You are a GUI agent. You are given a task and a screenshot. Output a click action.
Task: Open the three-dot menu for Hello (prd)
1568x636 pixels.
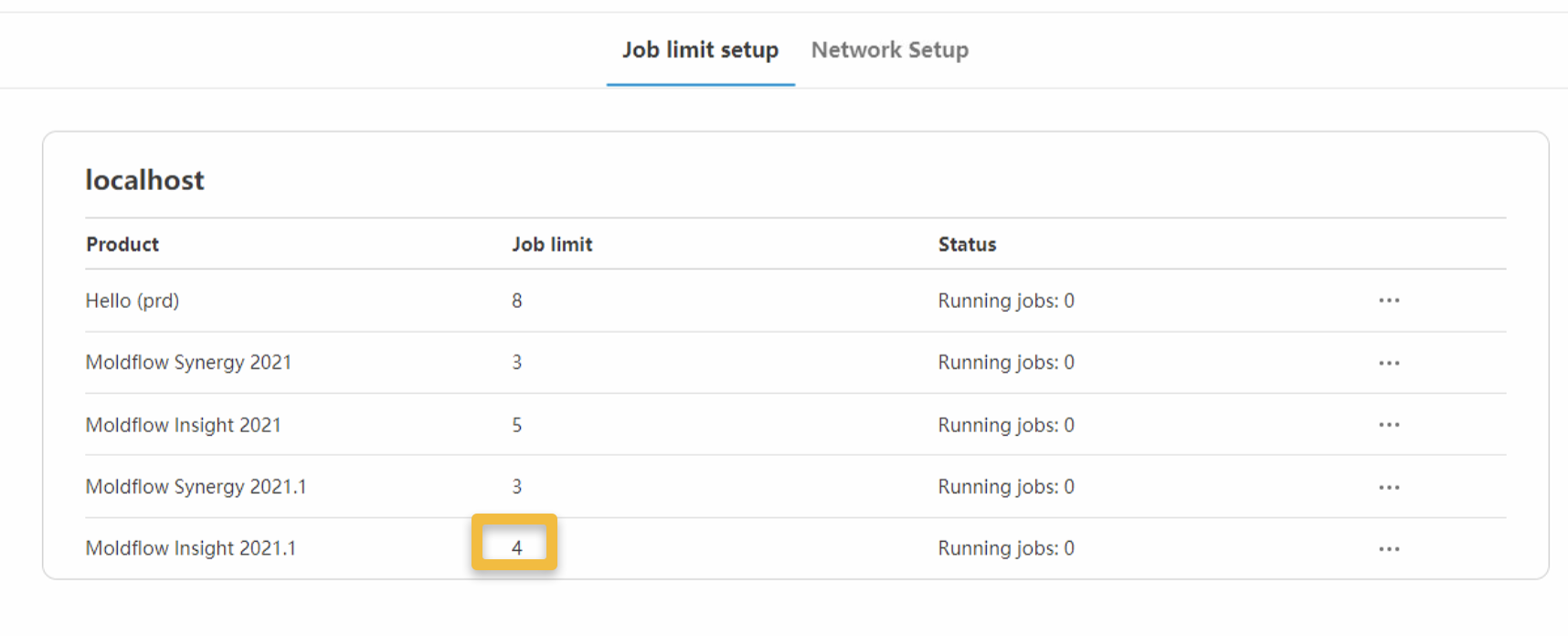1389,301
